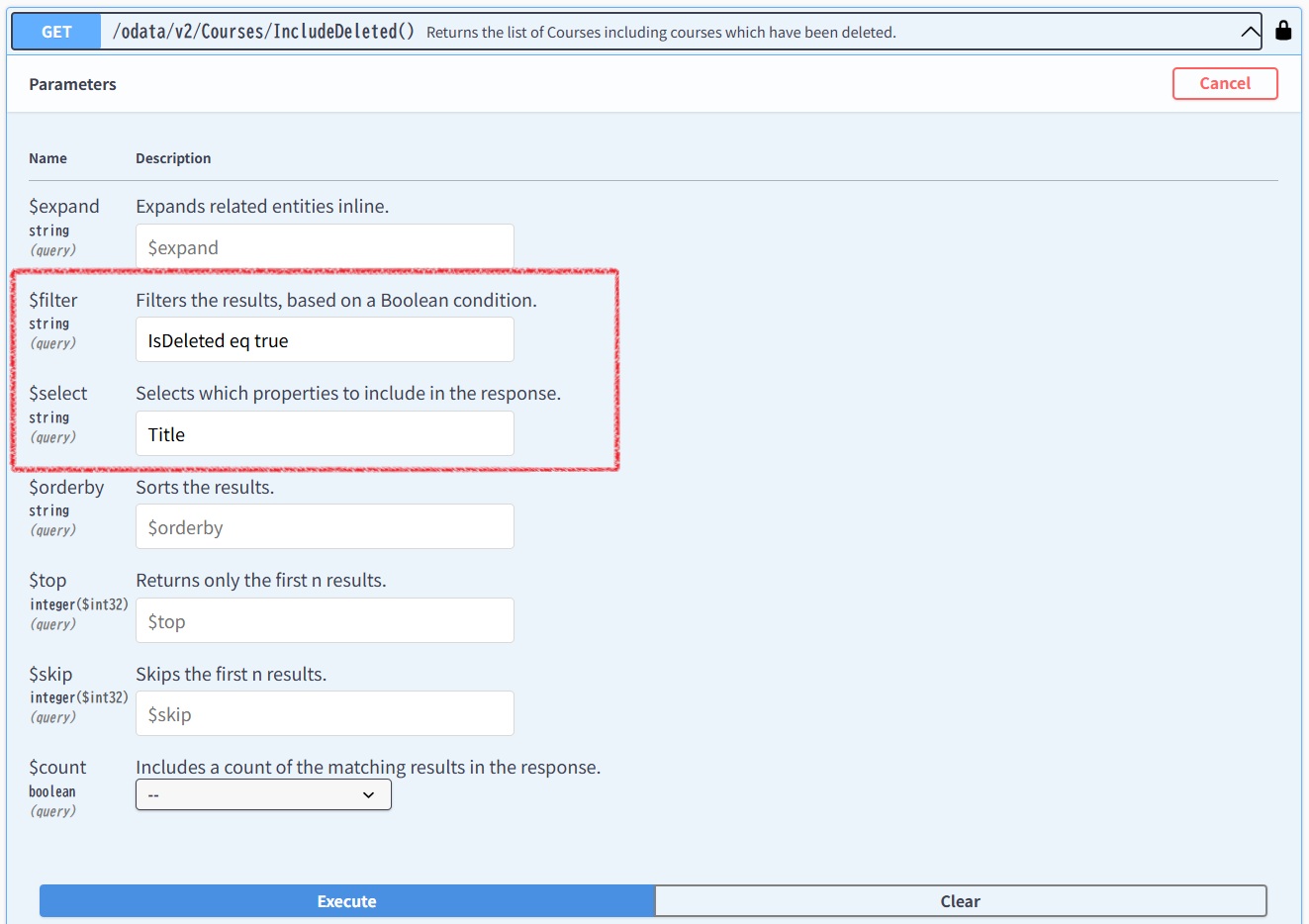Click the $orderby parameter name
1309x924 pixels.
pos(66,487)
